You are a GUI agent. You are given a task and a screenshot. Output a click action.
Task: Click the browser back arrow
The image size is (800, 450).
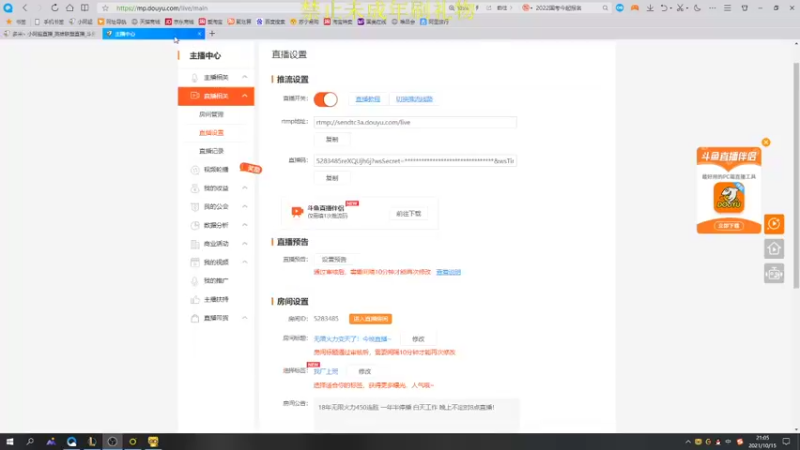click(x=24, y=8)
